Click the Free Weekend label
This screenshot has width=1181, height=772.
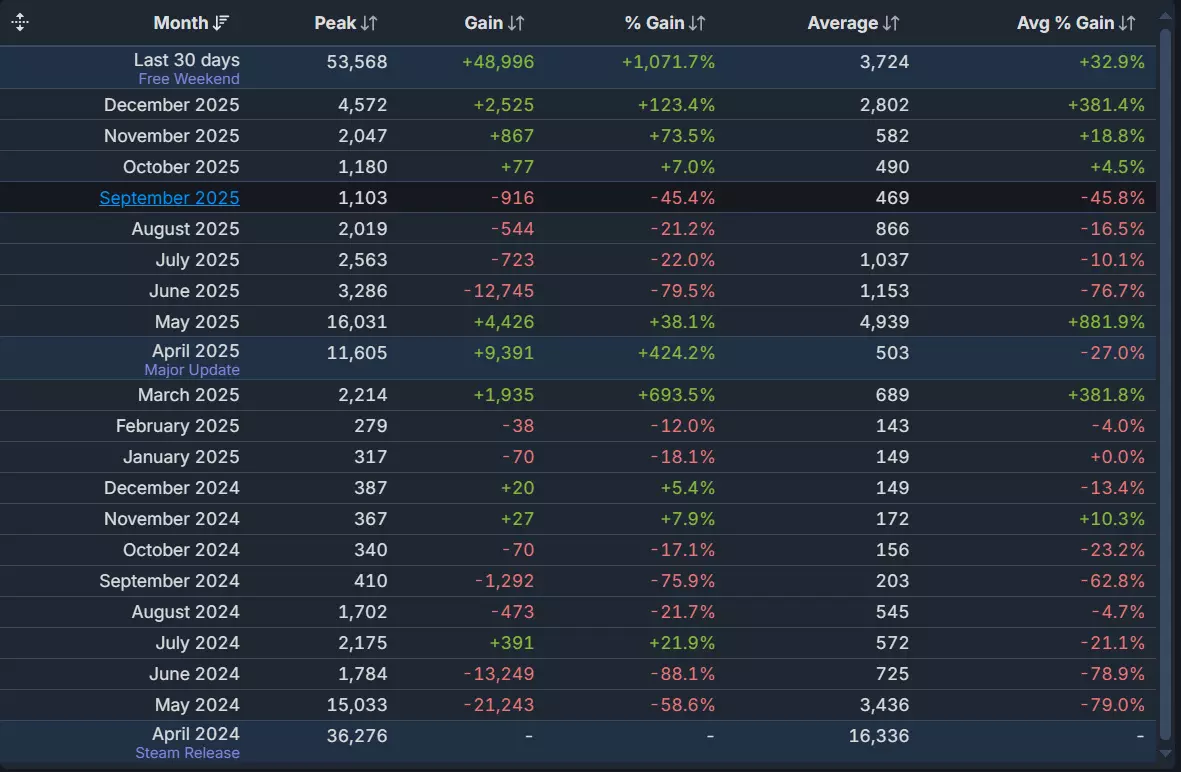[x=189, y=79]
